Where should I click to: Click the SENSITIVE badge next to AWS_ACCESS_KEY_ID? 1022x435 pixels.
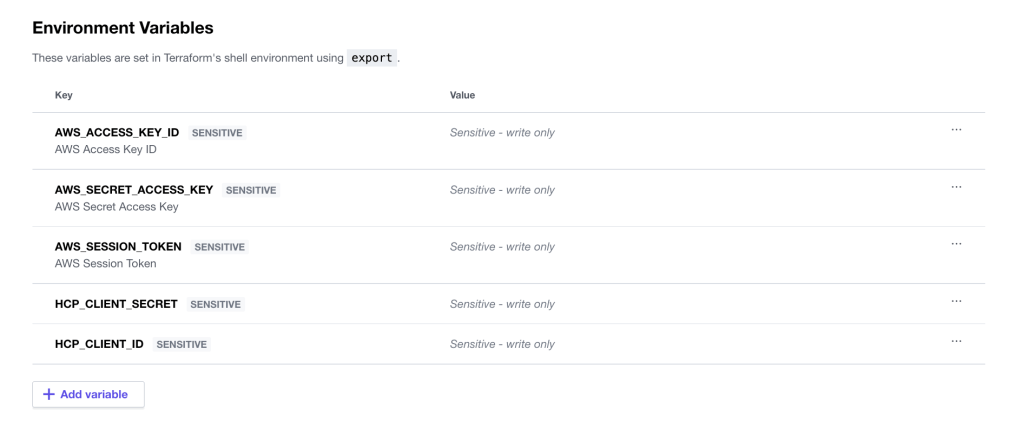(x=217, y=133)
